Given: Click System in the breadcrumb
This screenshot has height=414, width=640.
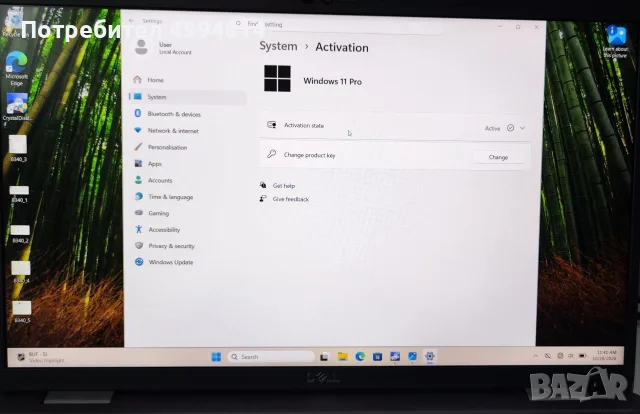Looking at the screenshot, I should [278, 46].
